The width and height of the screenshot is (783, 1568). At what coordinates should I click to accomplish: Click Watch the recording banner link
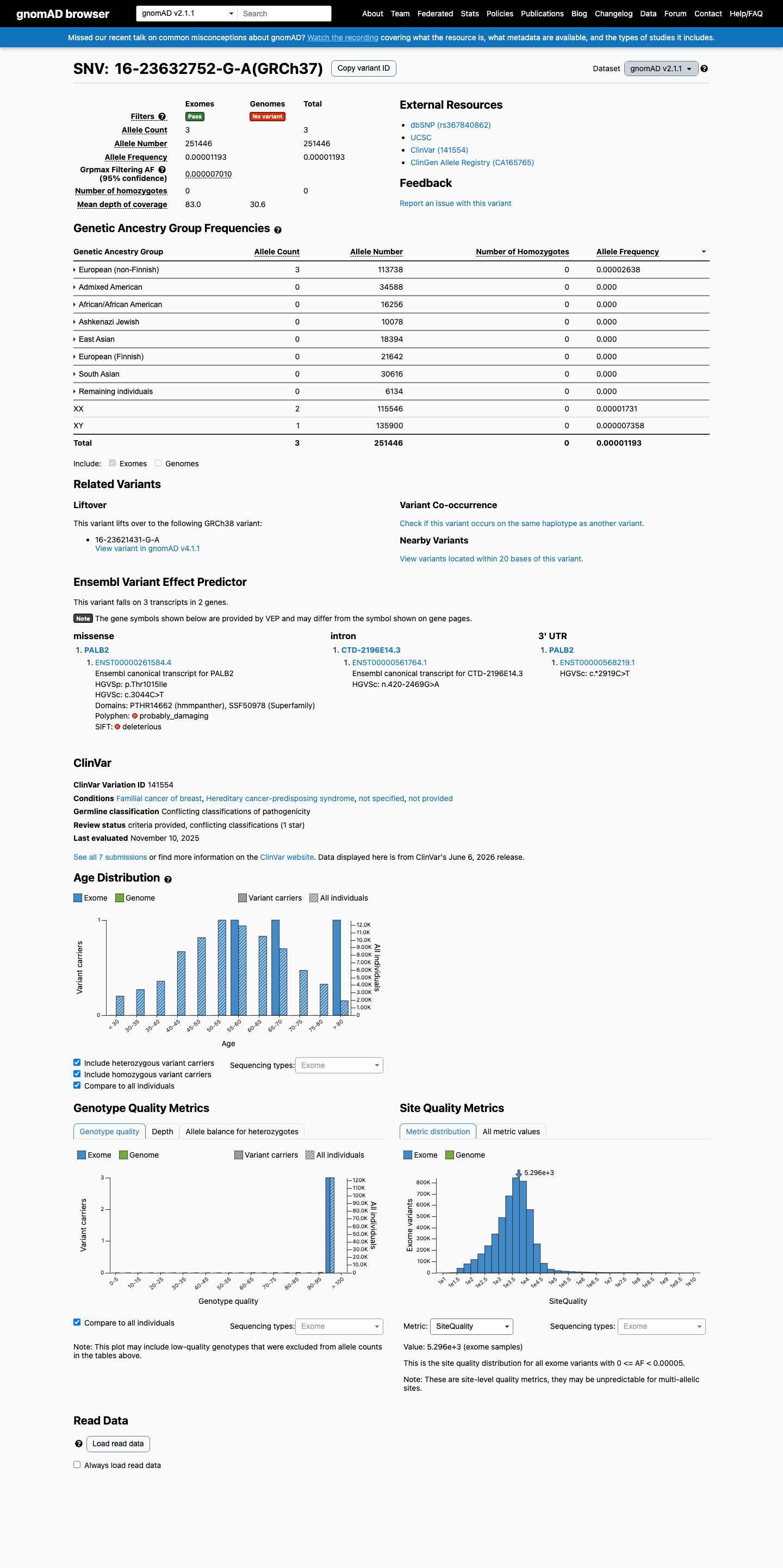click(x=342, y=38)
